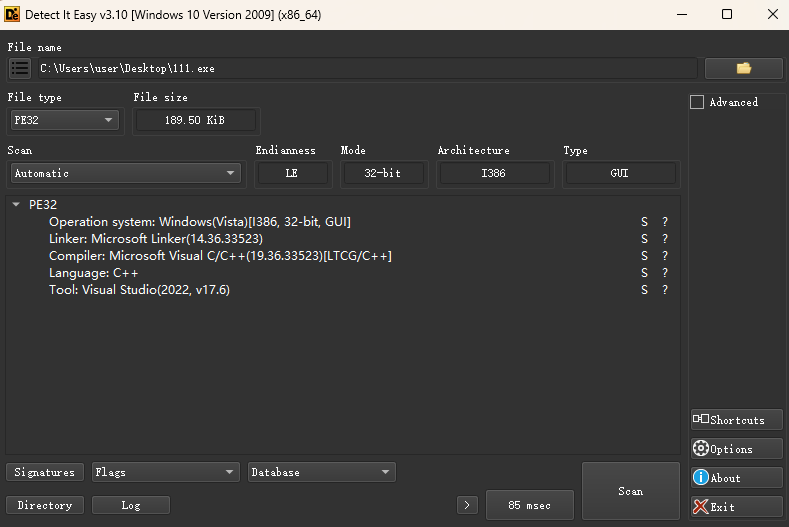Click the S mark on Language row
Viewport: 789px width, 527px height.
[x=644, y=273]
